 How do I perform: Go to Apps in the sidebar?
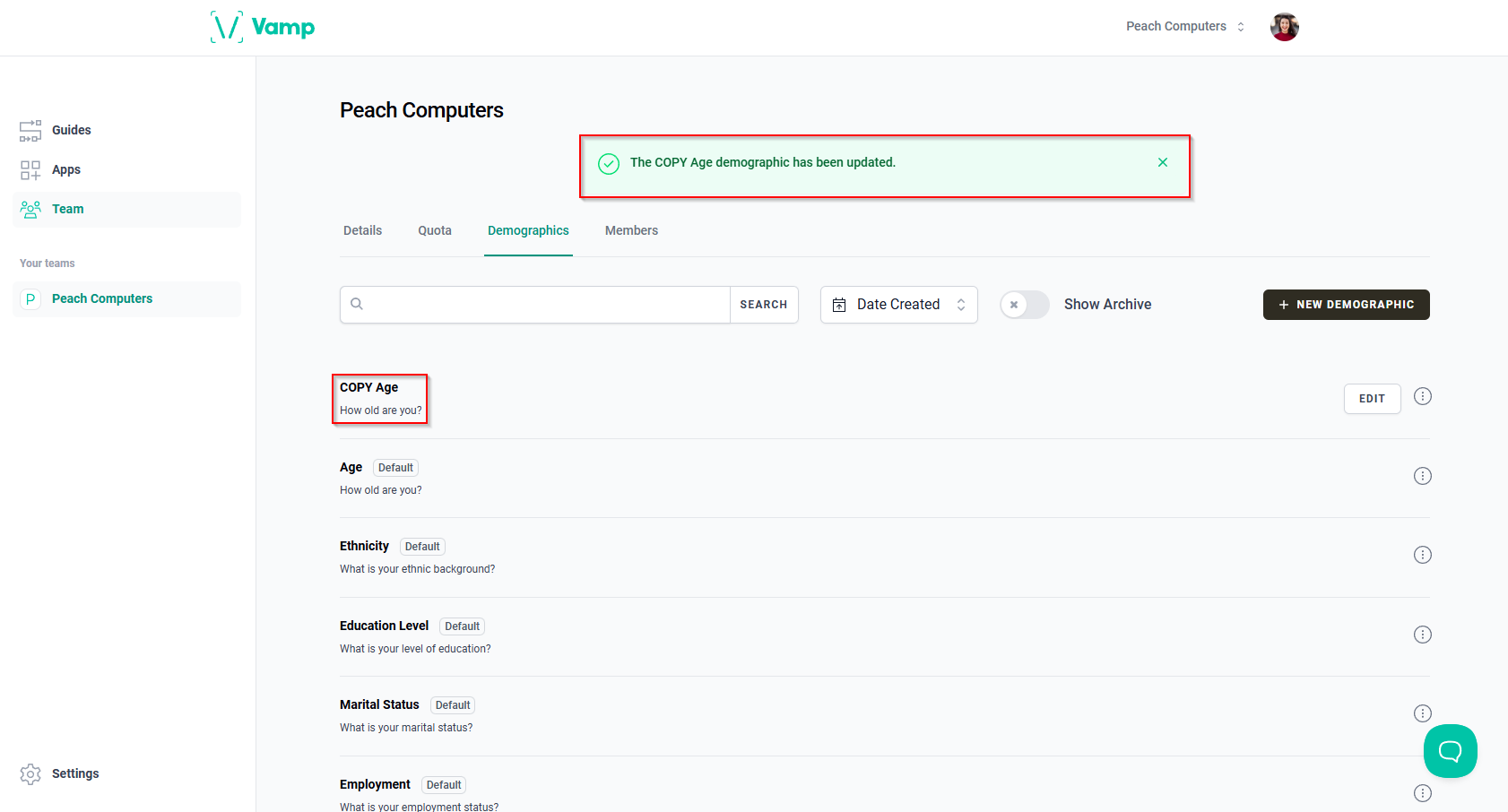click(127, 170)
